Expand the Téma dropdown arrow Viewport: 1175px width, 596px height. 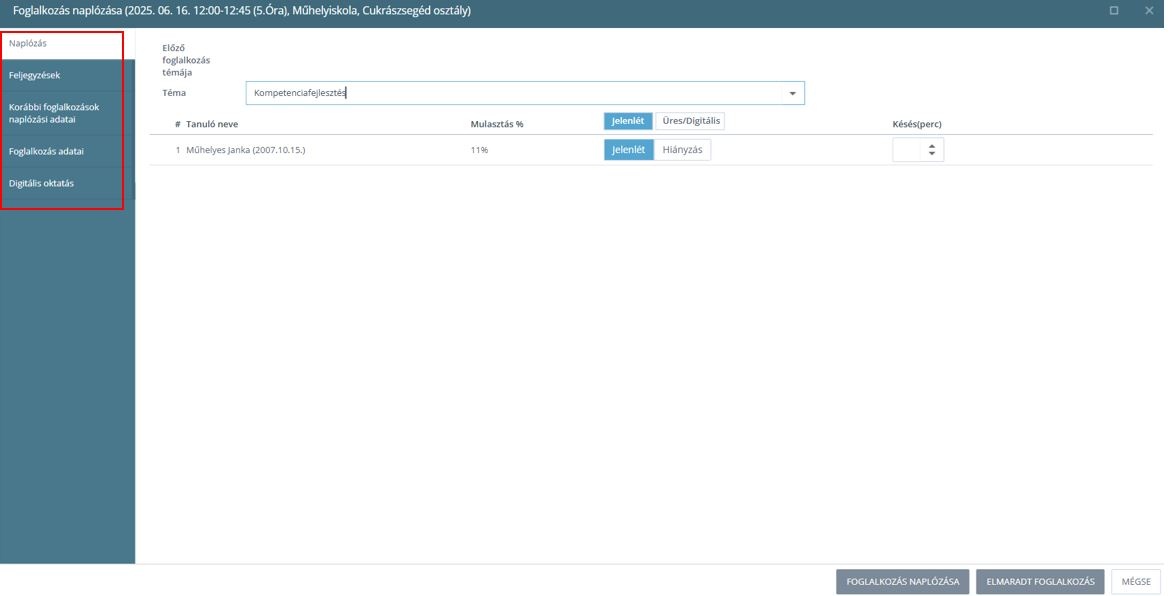pos(792,94)
